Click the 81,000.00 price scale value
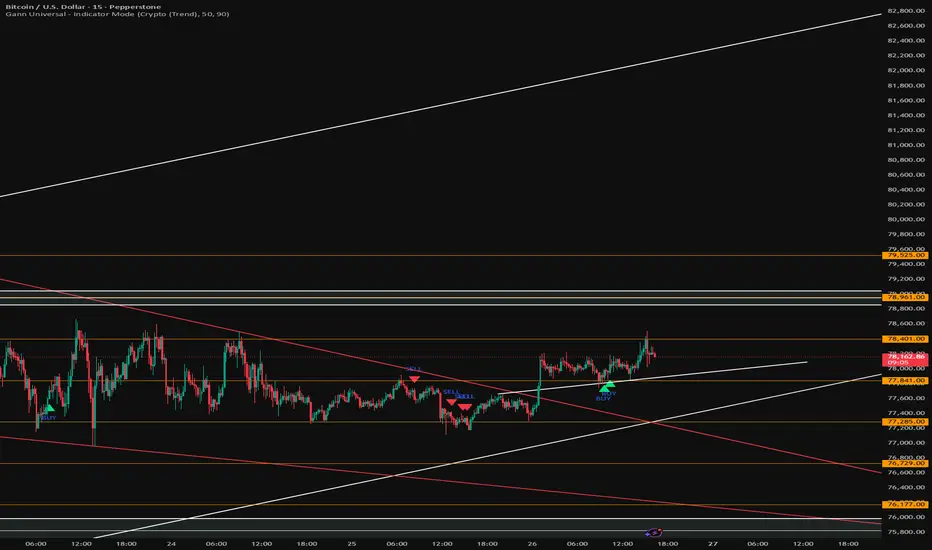Screen dimensions: 932x550 pos(906,145)
